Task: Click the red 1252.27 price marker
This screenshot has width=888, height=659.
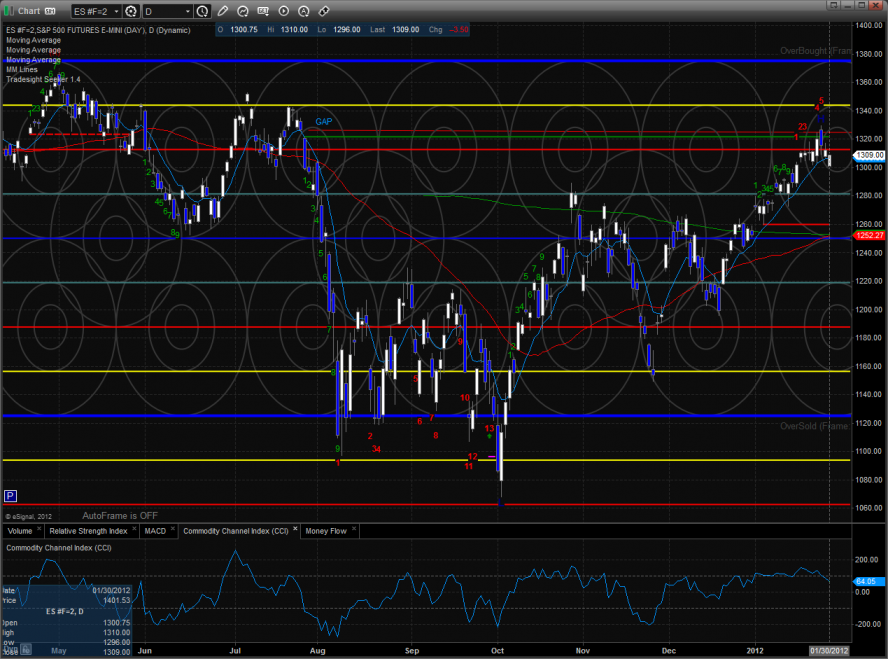Action: click(869, 236)
